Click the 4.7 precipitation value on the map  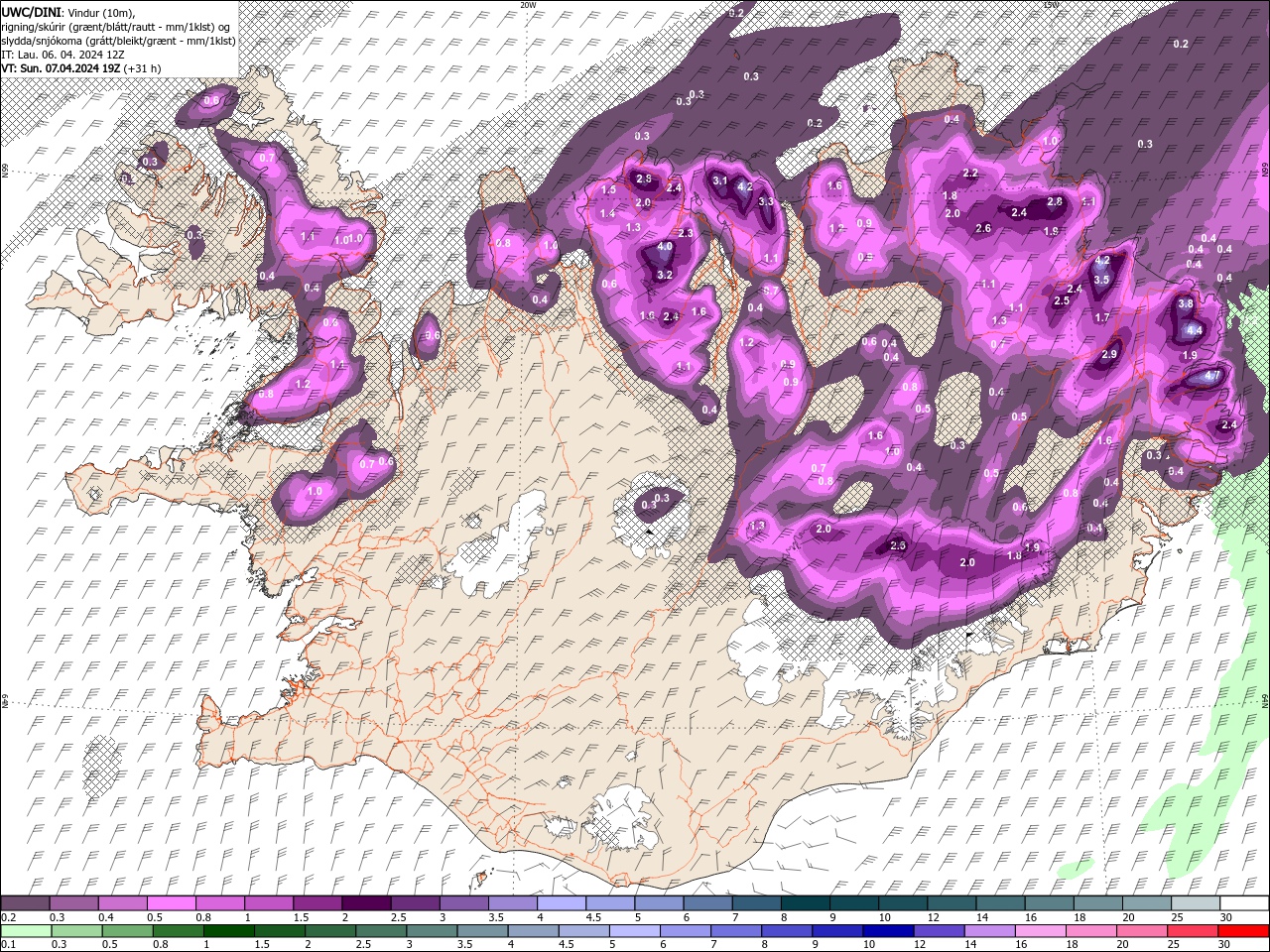coord(1211,377)
